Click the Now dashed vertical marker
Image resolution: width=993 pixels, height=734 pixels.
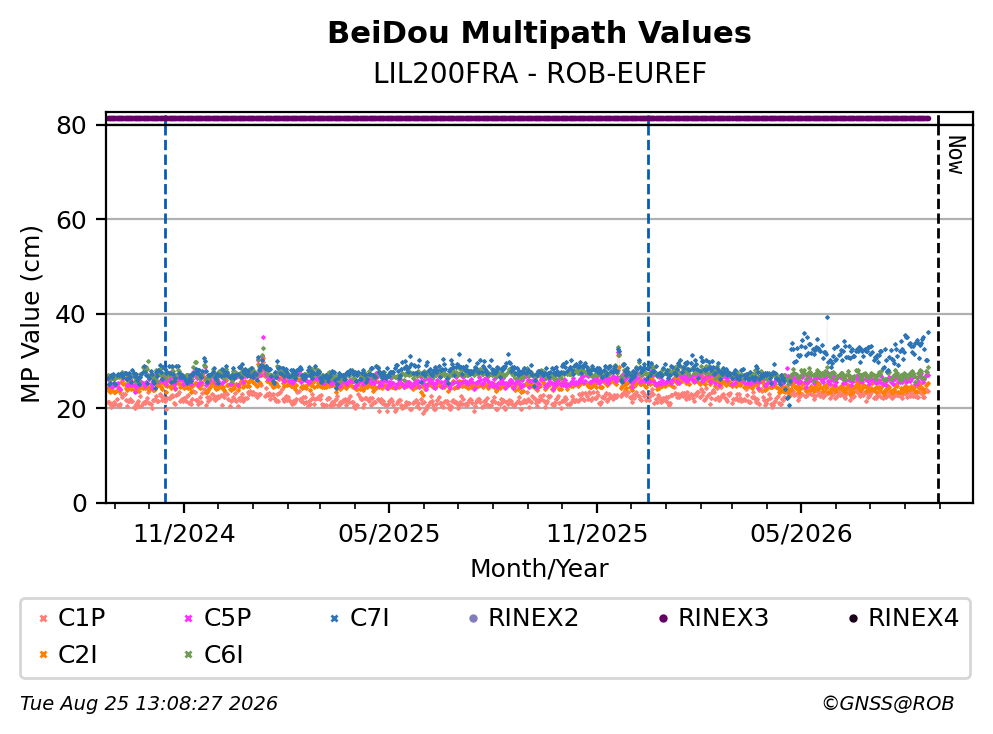click(x=939, y=310)
